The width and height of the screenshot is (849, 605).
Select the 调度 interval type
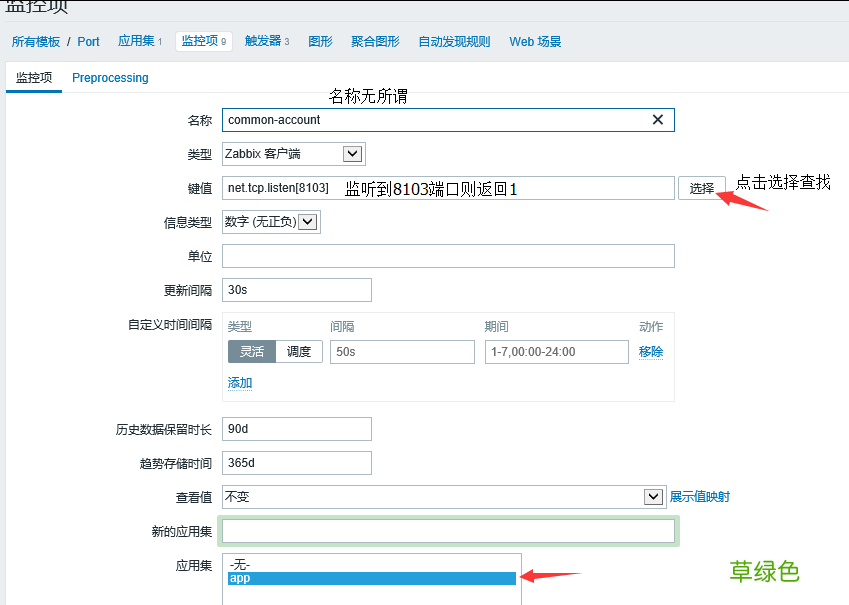coord(299,351)
